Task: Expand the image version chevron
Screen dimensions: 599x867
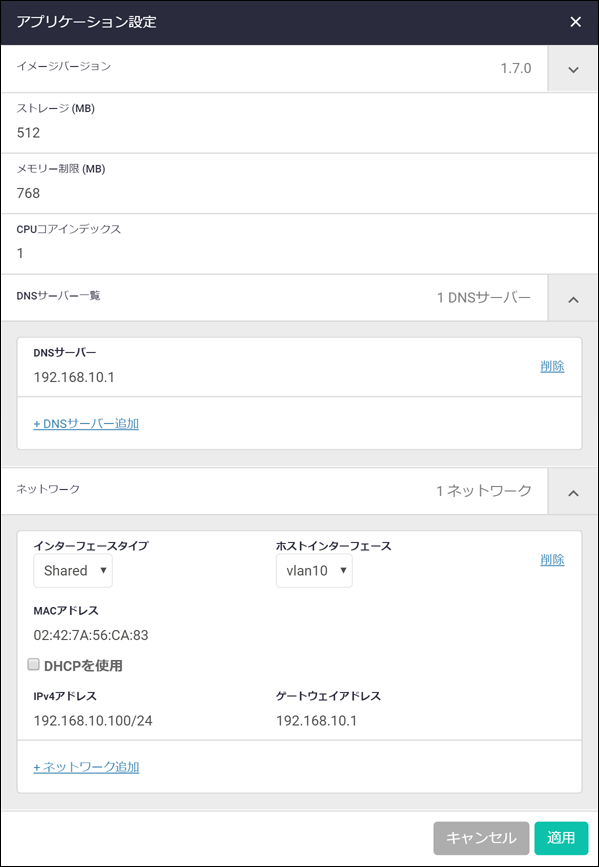Action: pos(573,69)
